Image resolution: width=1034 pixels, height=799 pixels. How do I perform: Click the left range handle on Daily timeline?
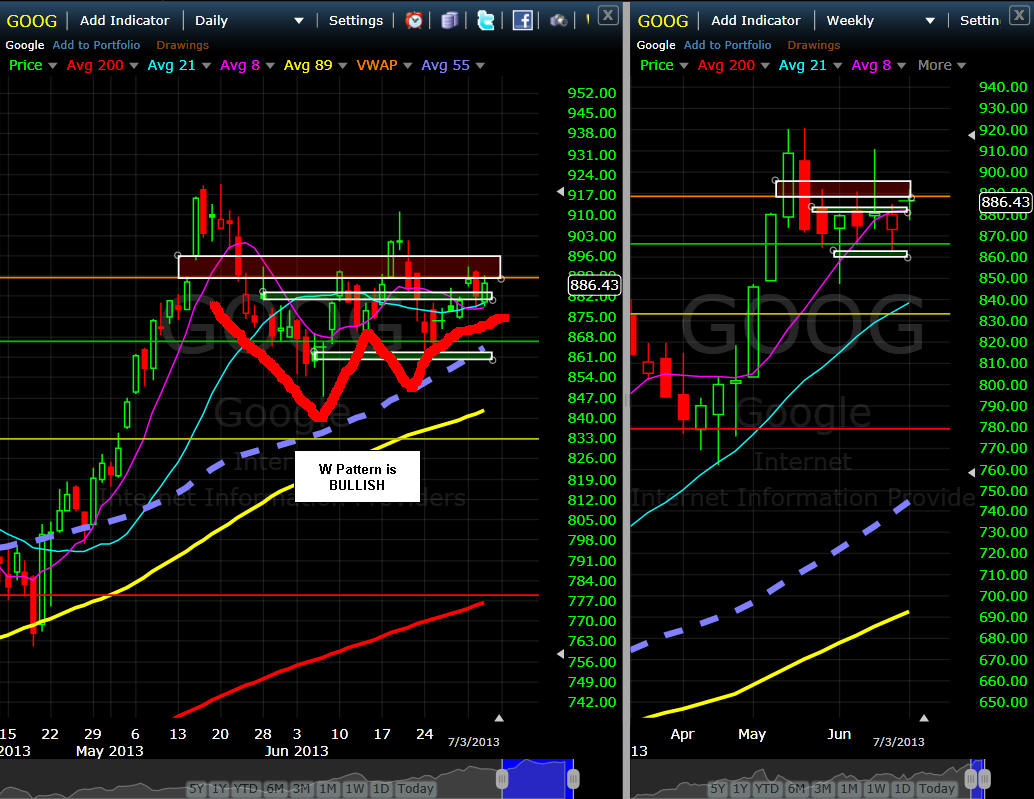tap(502, 779)
